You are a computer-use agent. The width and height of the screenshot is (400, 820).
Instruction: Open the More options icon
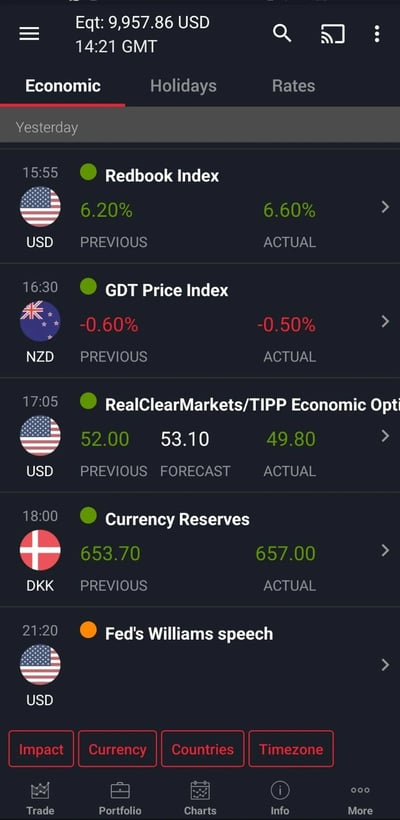tap(360, 790)
